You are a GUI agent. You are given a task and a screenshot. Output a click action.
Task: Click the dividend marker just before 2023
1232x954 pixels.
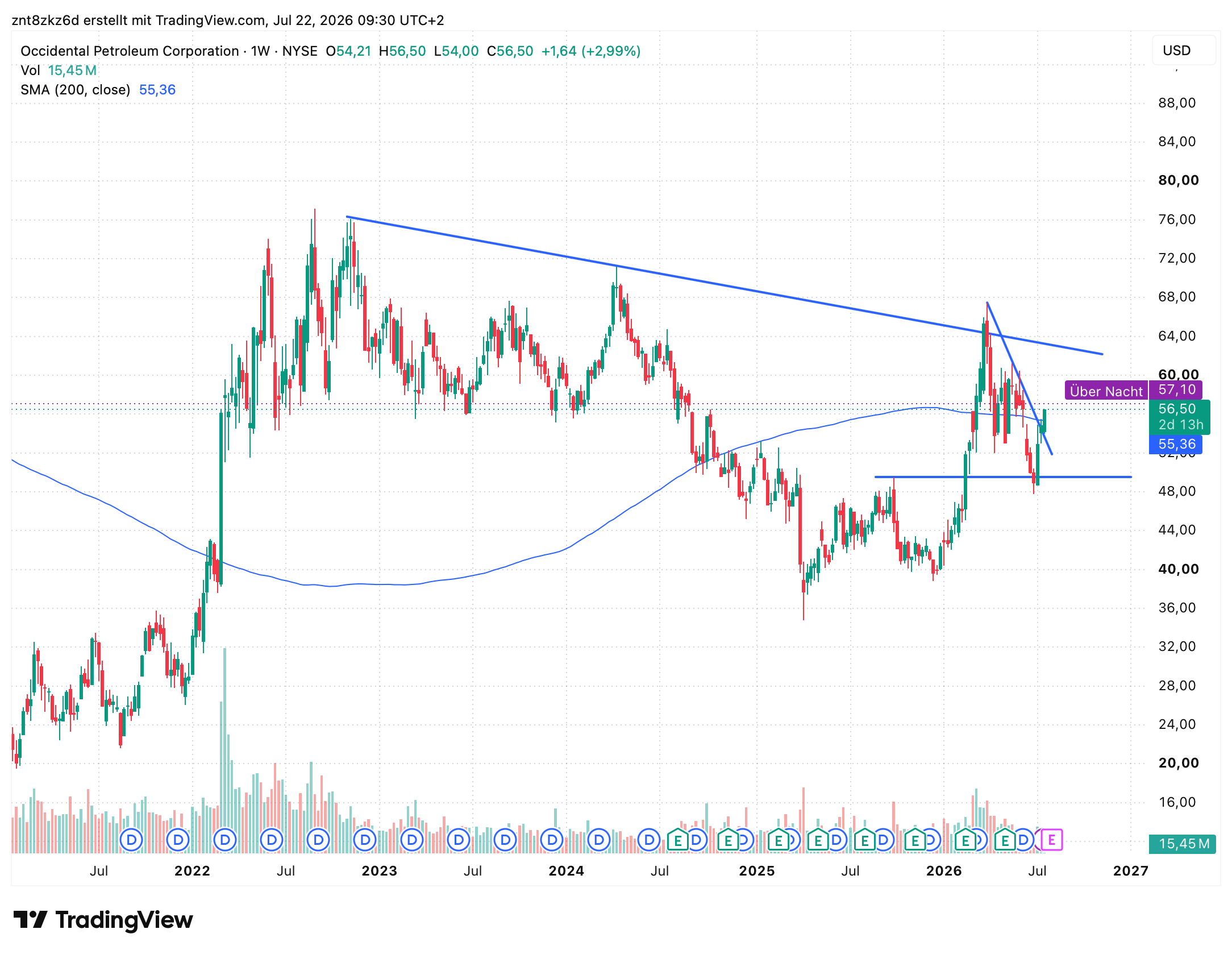[365, 839]
